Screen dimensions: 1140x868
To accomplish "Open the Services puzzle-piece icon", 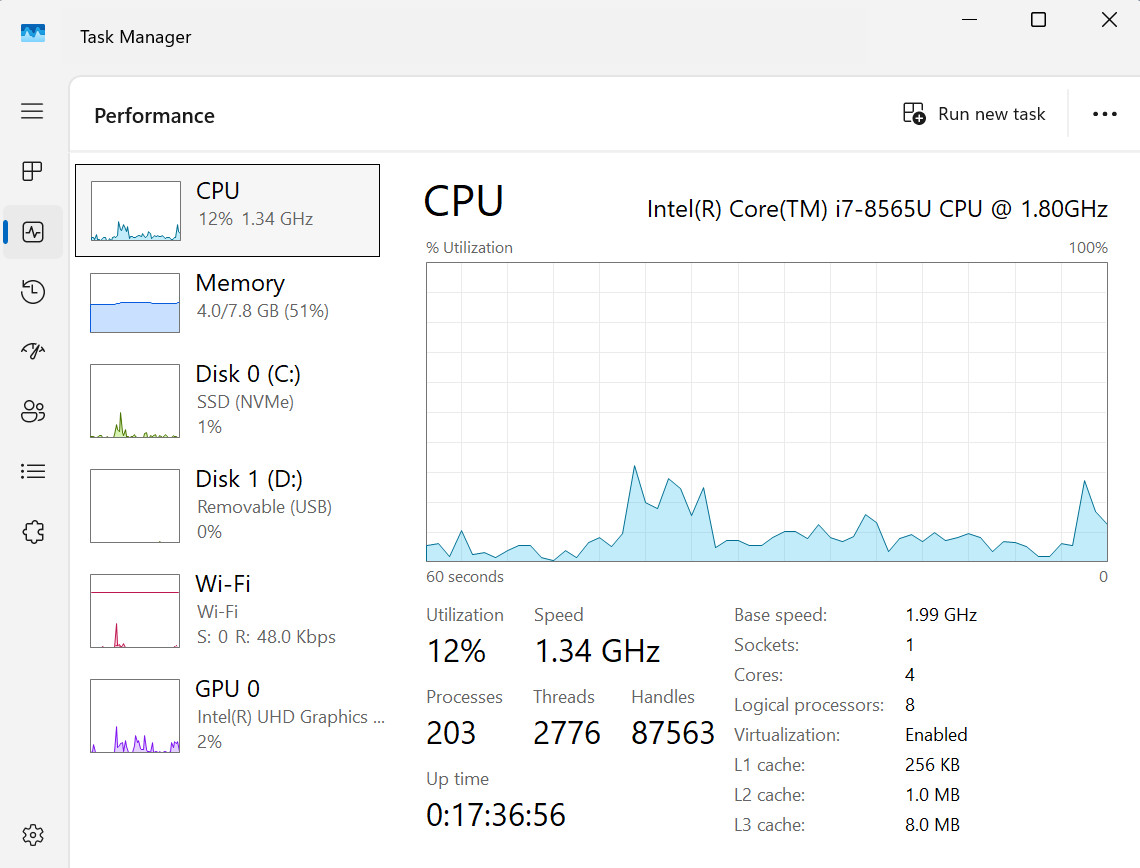I will tap(33, 532).
